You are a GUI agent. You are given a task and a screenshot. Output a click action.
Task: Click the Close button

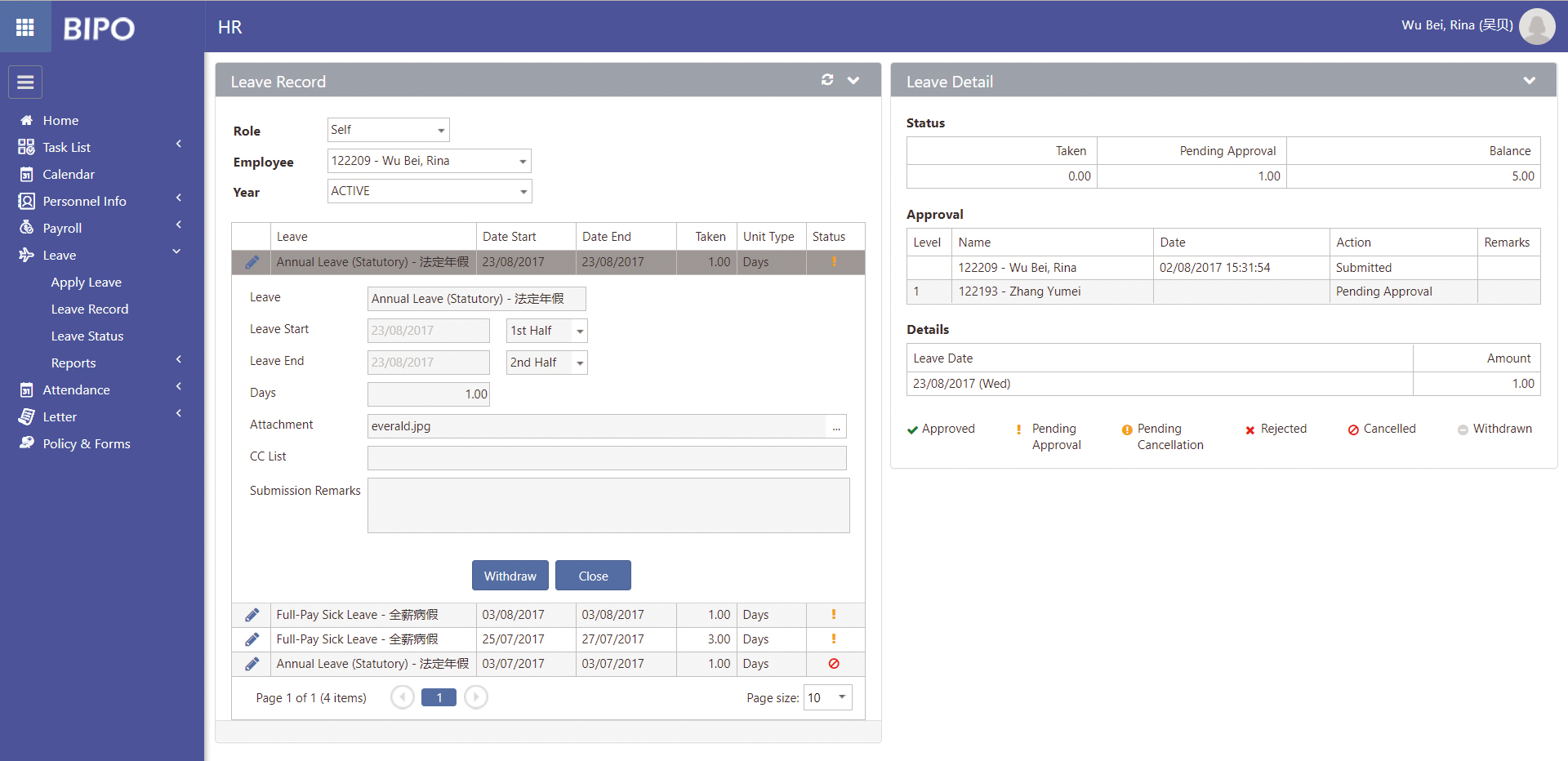(593, 576)
